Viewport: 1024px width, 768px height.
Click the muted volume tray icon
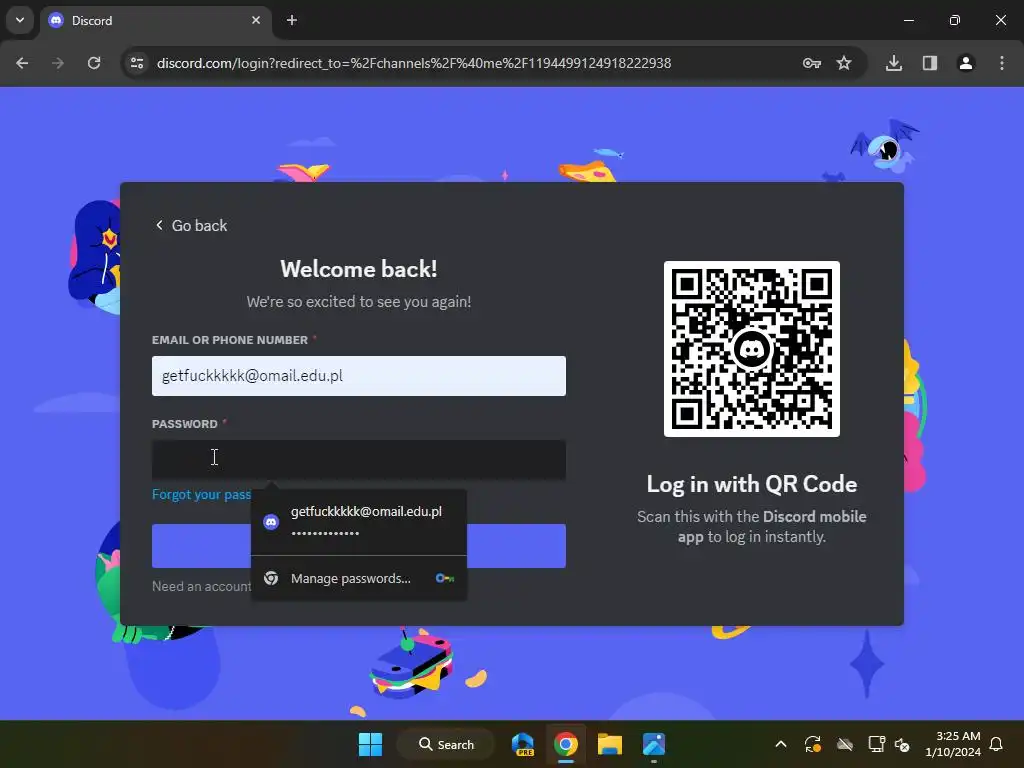pyautogui.click(x=903, y=744)
